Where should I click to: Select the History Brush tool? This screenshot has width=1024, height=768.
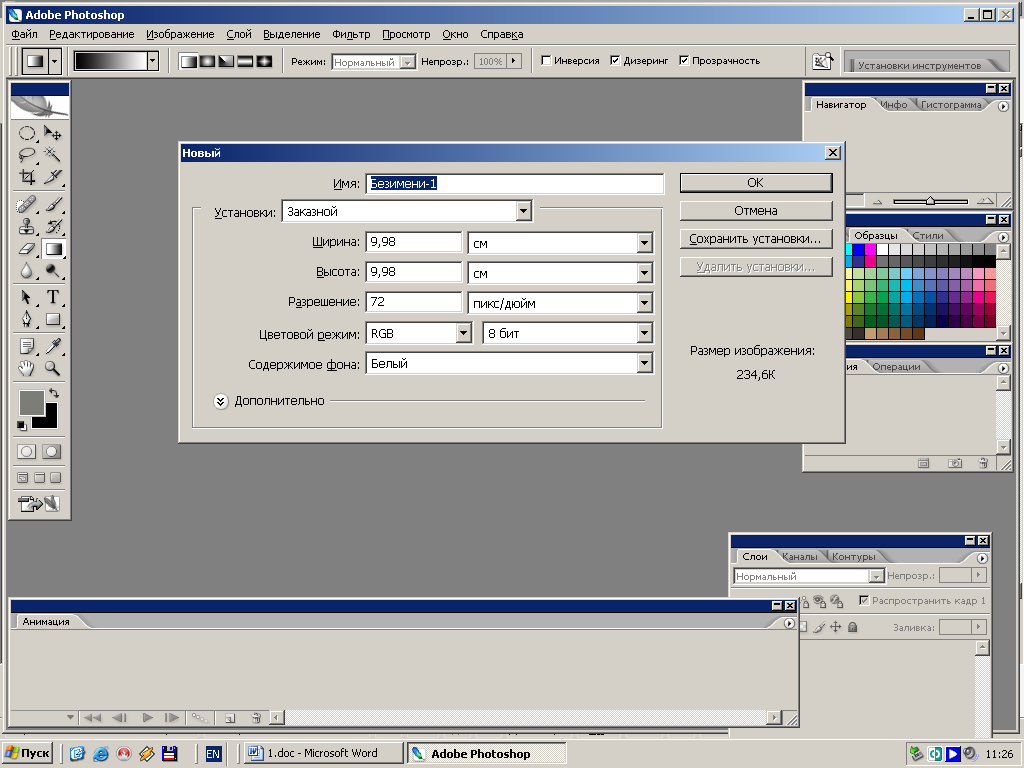(x=52, y=227)
